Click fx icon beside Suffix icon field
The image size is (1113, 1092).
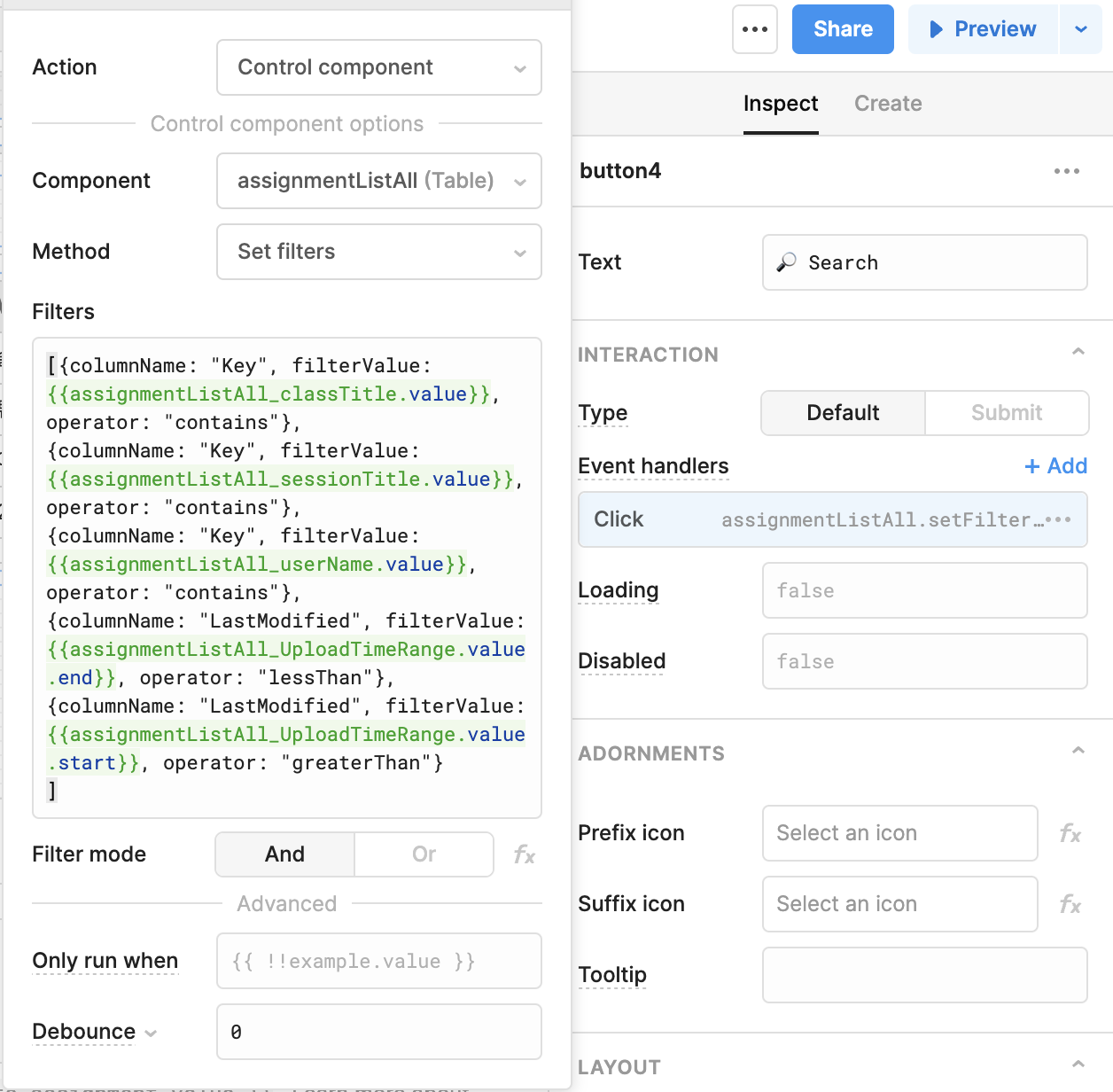(1070, 904)
